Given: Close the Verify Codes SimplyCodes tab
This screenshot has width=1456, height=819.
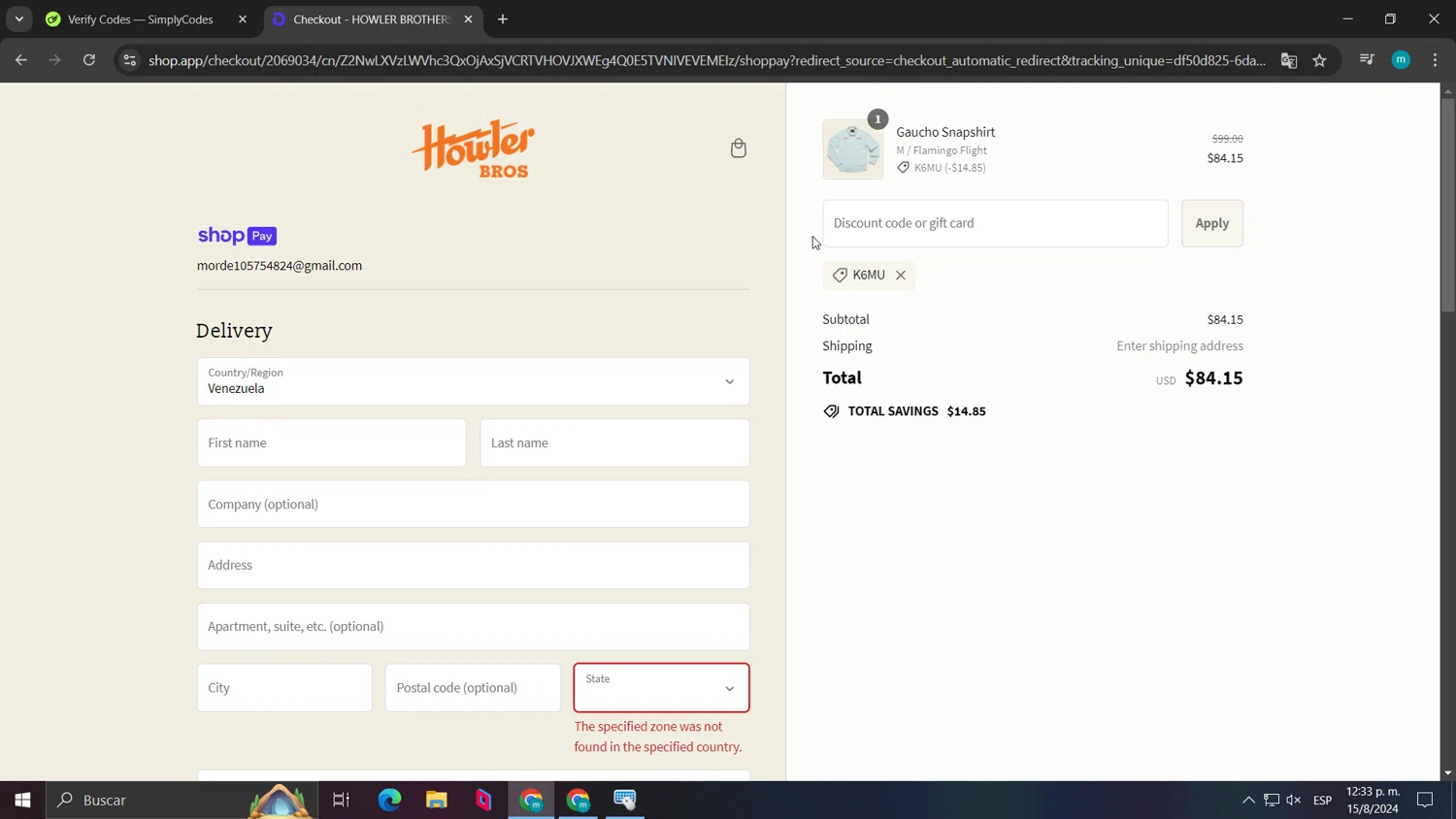Looking at the screenshot, I should [243, 19].
